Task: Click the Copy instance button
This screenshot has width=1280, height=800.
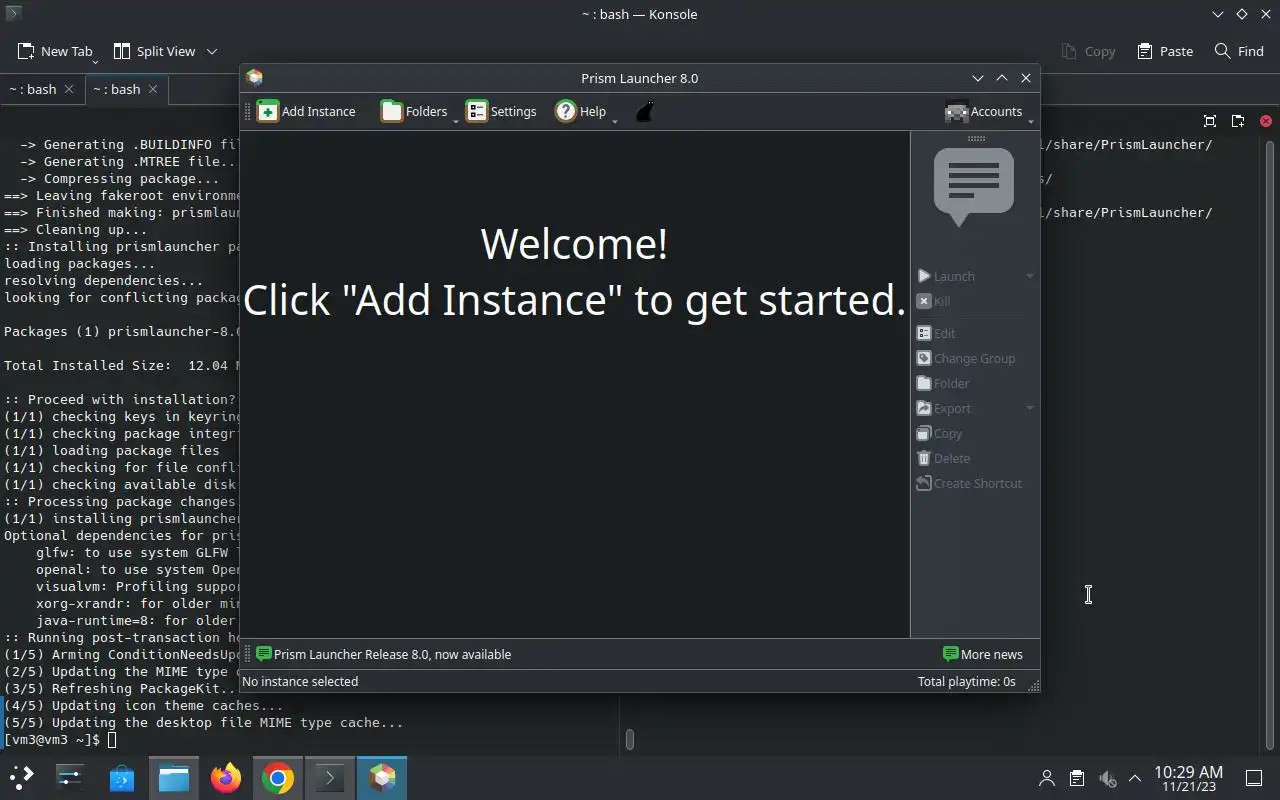Action: (939, 433)
